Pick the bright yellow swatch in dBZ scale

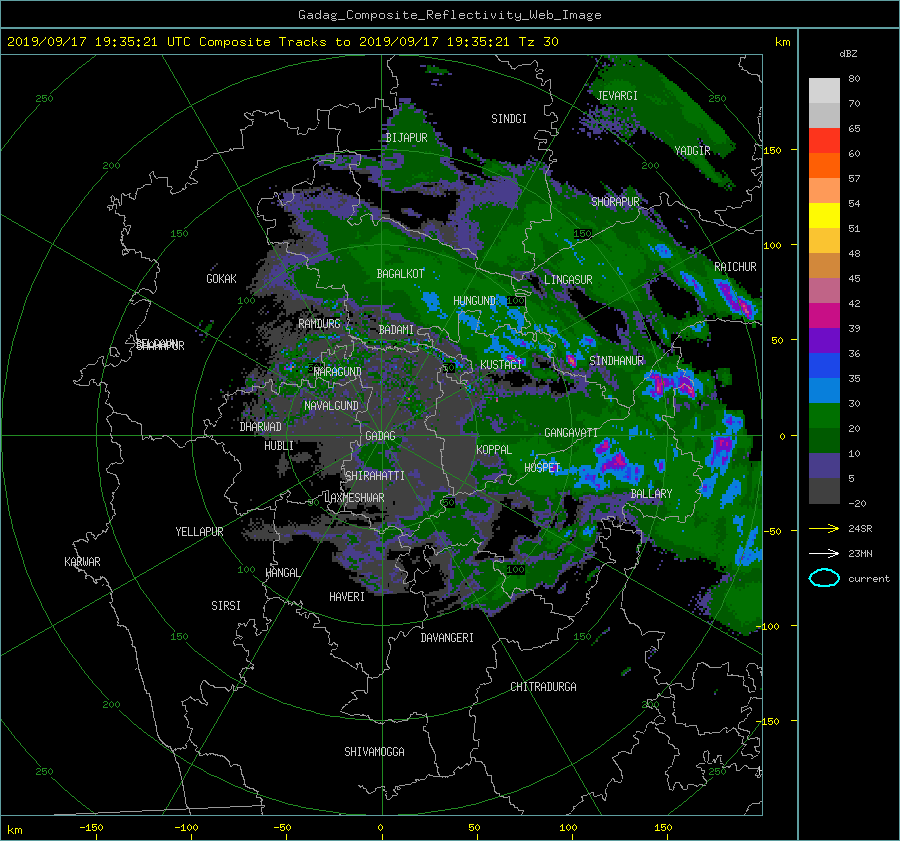(x=824, y=215)
